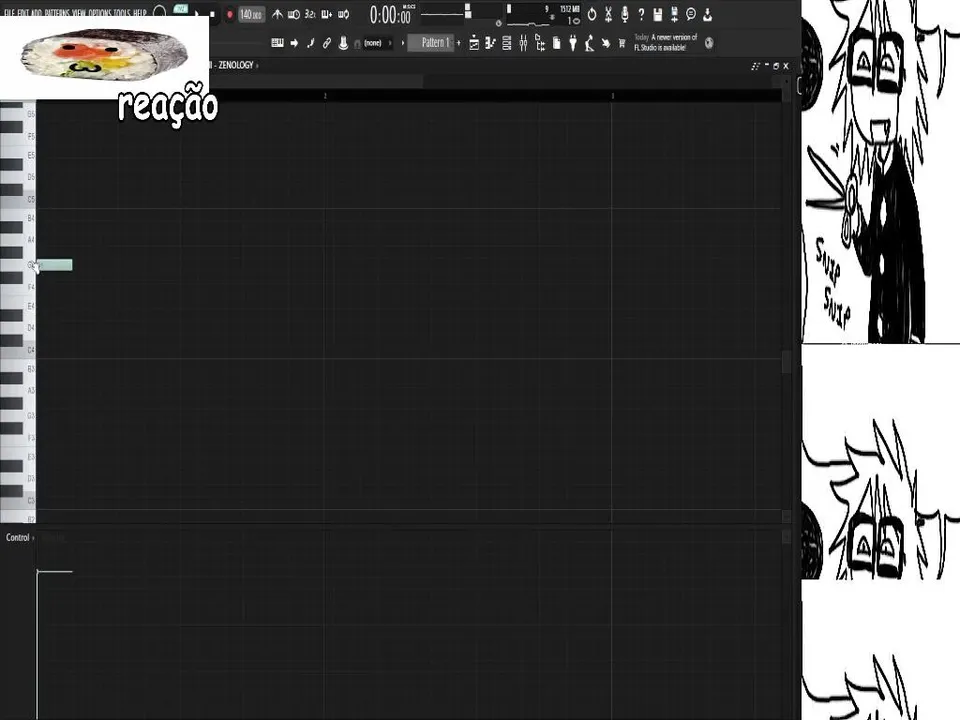Click bar 3 timeline marker

pos(612,96)
